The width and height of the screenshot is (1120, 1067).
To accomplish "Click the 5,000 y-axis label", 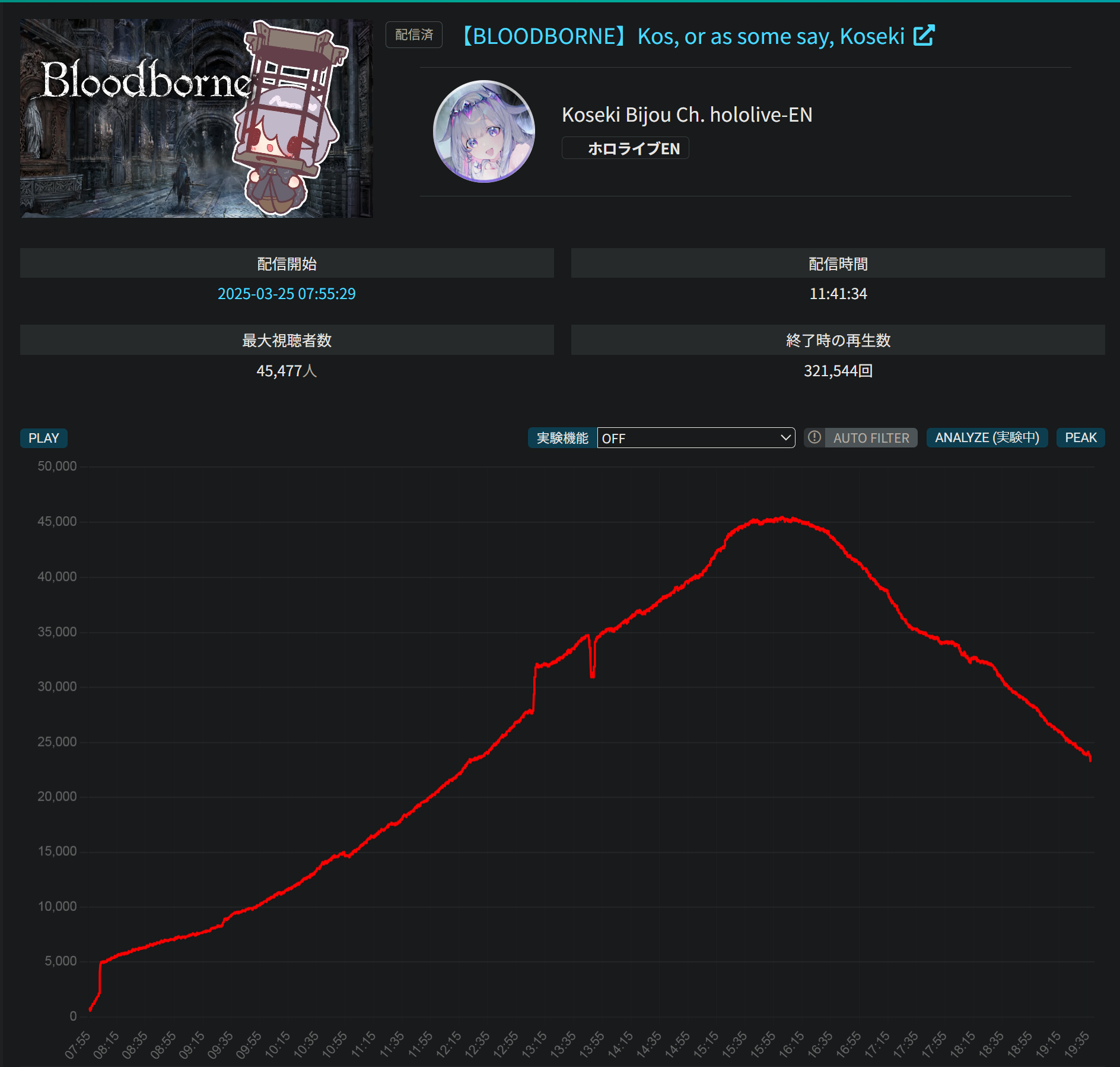I will coord(61,961).
